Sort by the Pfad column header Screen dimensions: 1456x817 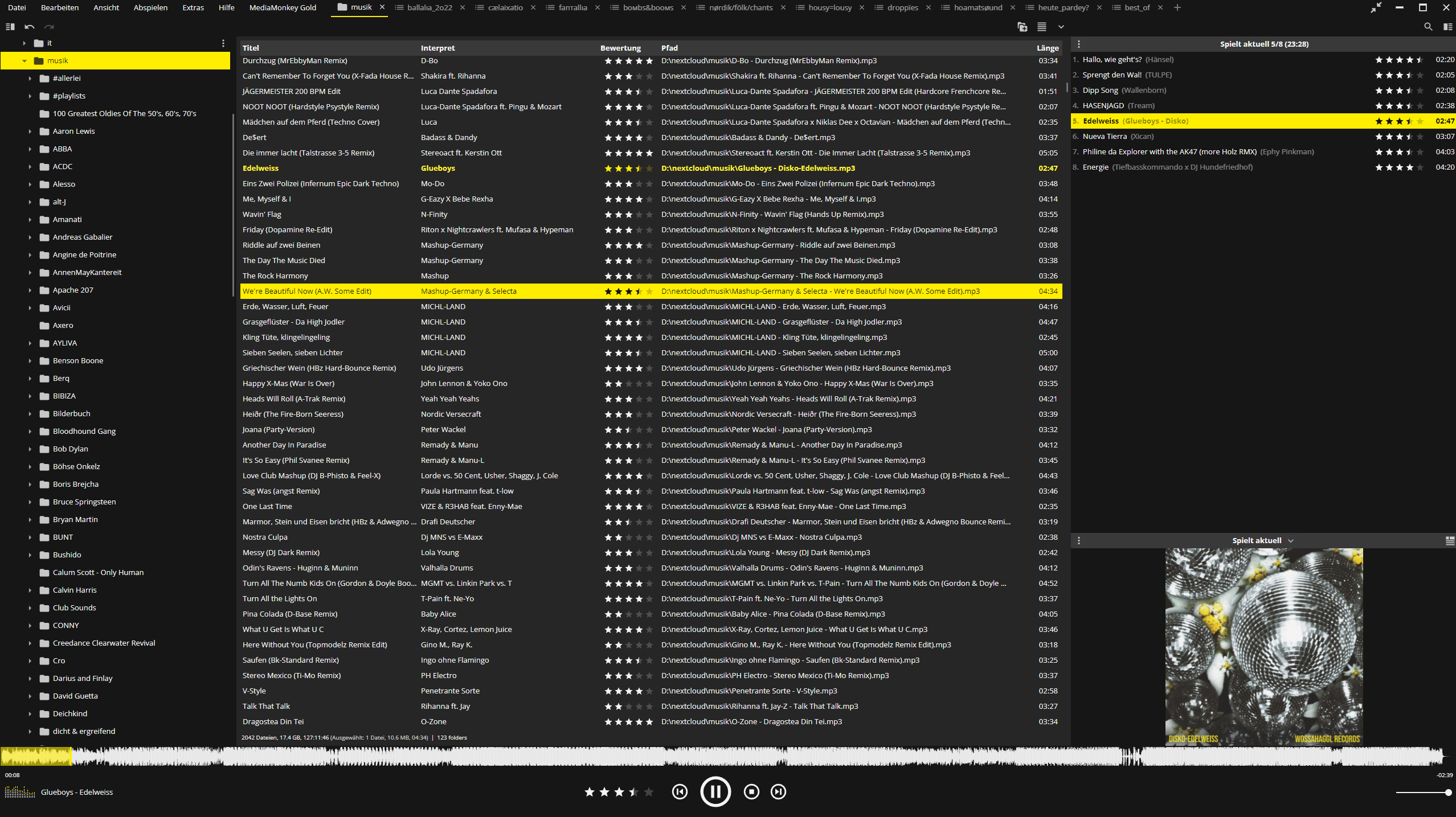(669, 48)
